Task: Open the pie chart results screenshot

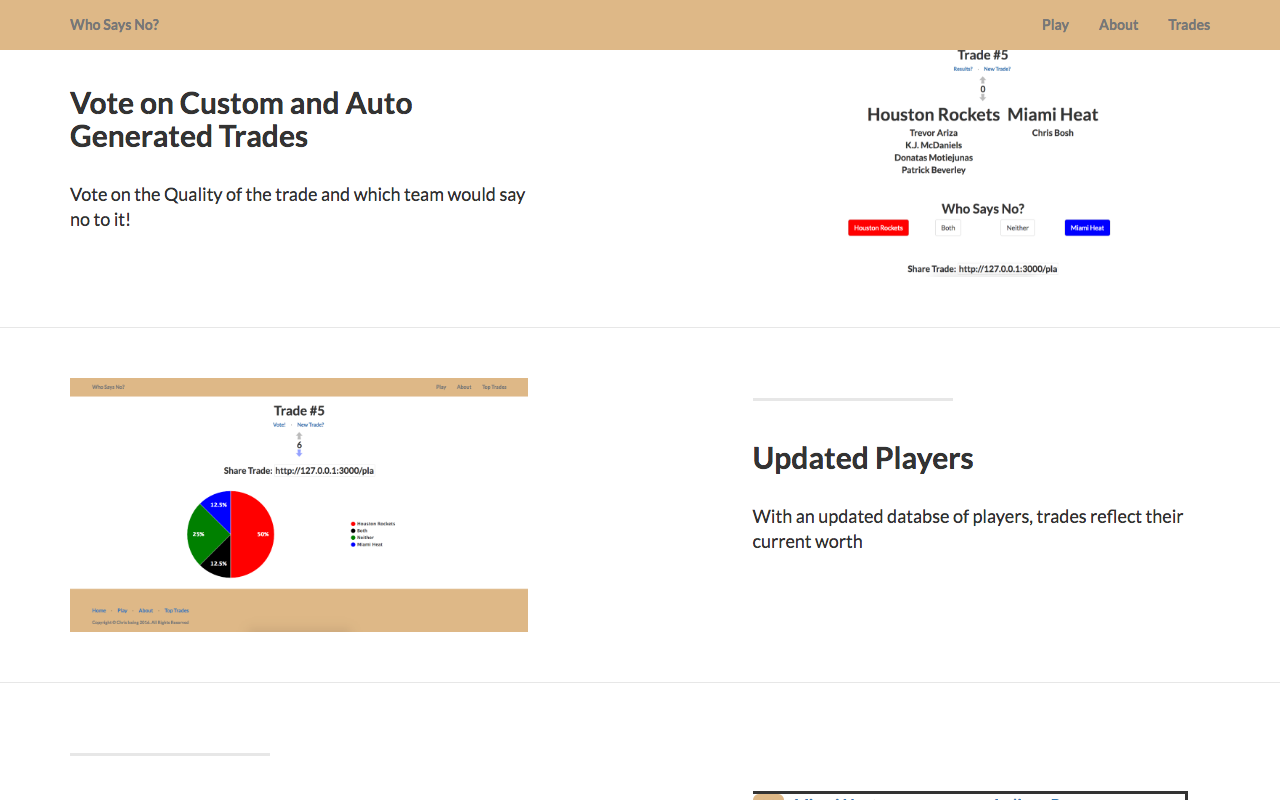Action: pyautogui.click(x=299, y=505)
